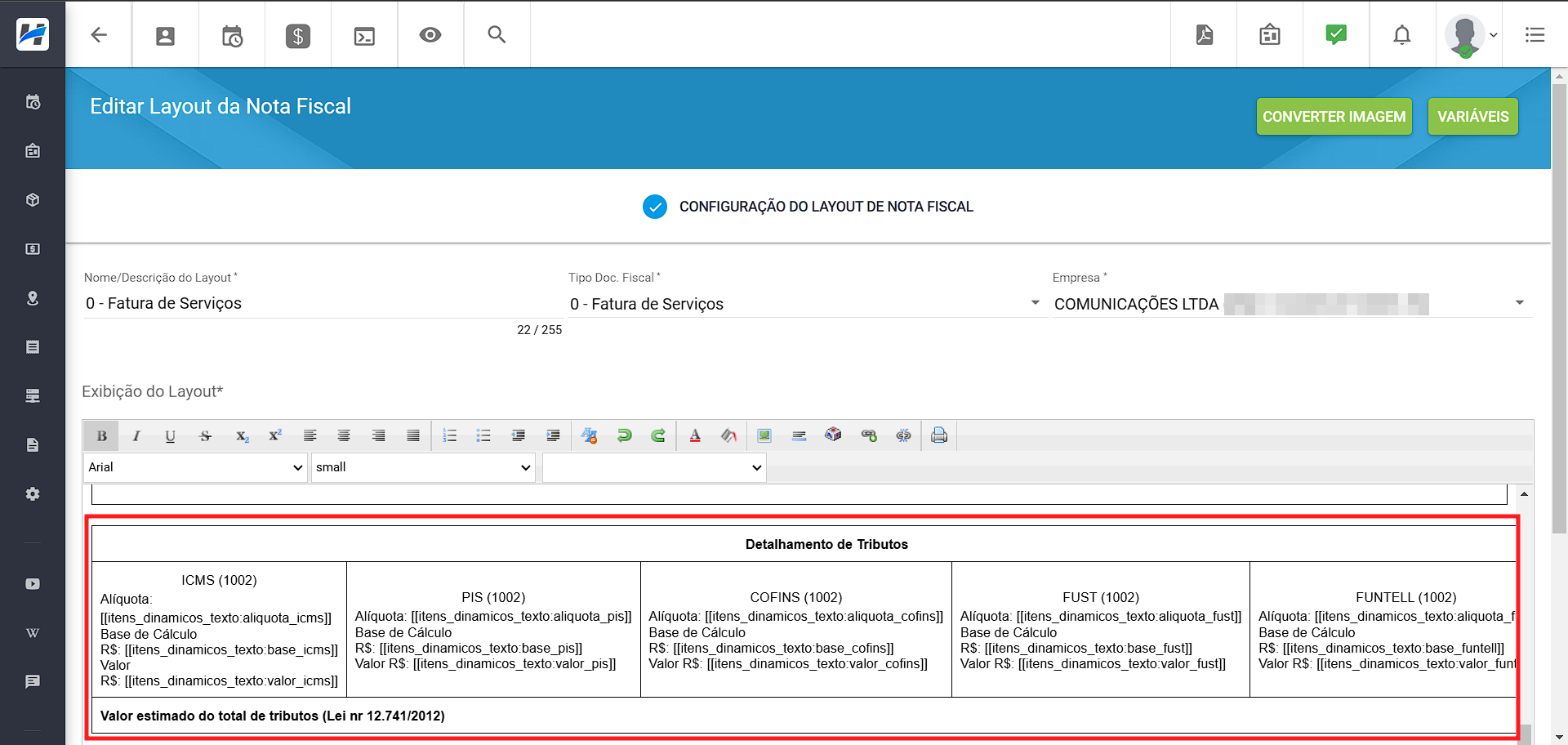Screen dimensions: 1568x745
Task: Print the layout content
Action: [939, 435]
